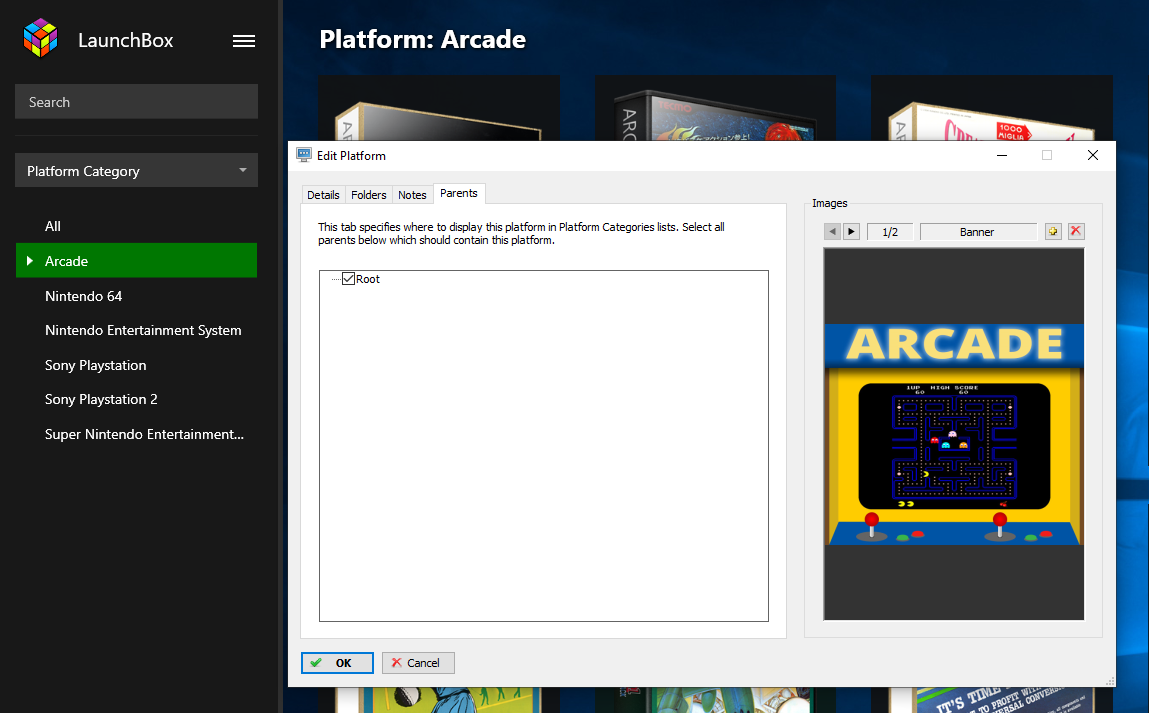Click the Platform: Arcade heading
This screenshot has height=713, width=1149.
[x=423, y=39]
